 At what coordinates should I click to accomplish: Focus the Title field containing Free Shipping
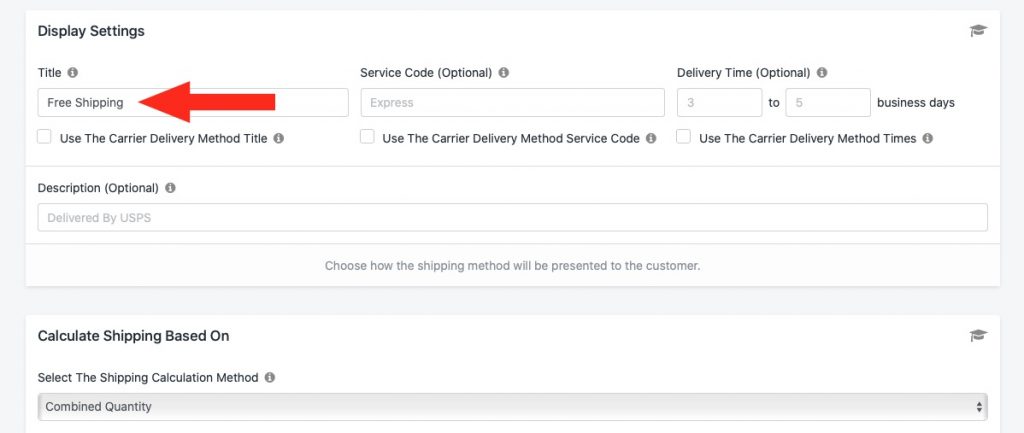click(193, 103)
